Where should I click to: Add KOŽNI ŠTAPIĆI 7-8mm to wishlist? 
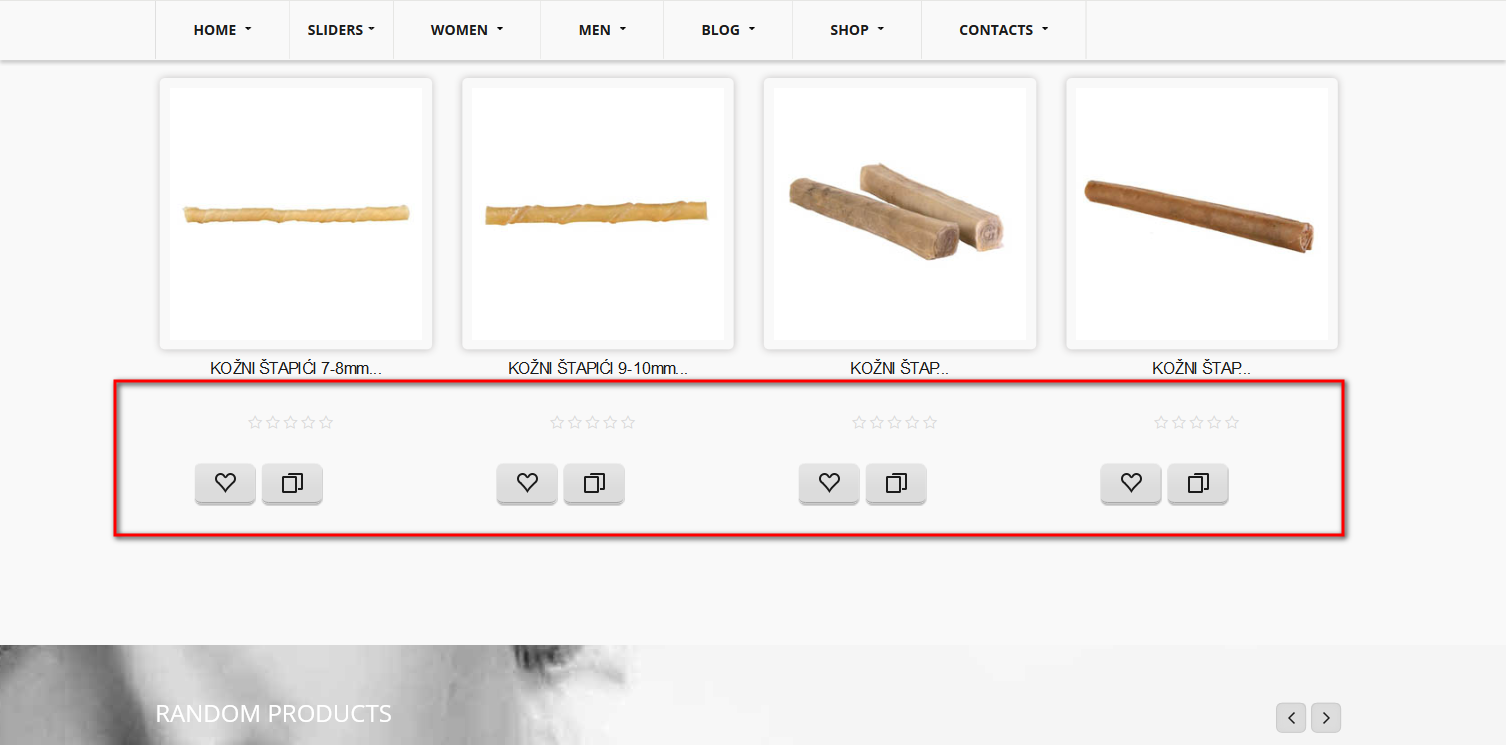[x=225, y=483]
